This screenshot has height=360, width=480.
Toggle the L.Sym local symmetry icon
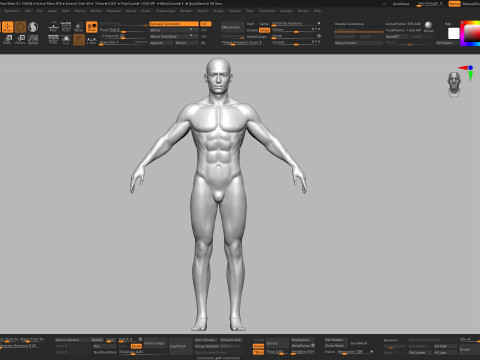pos(92,40)
